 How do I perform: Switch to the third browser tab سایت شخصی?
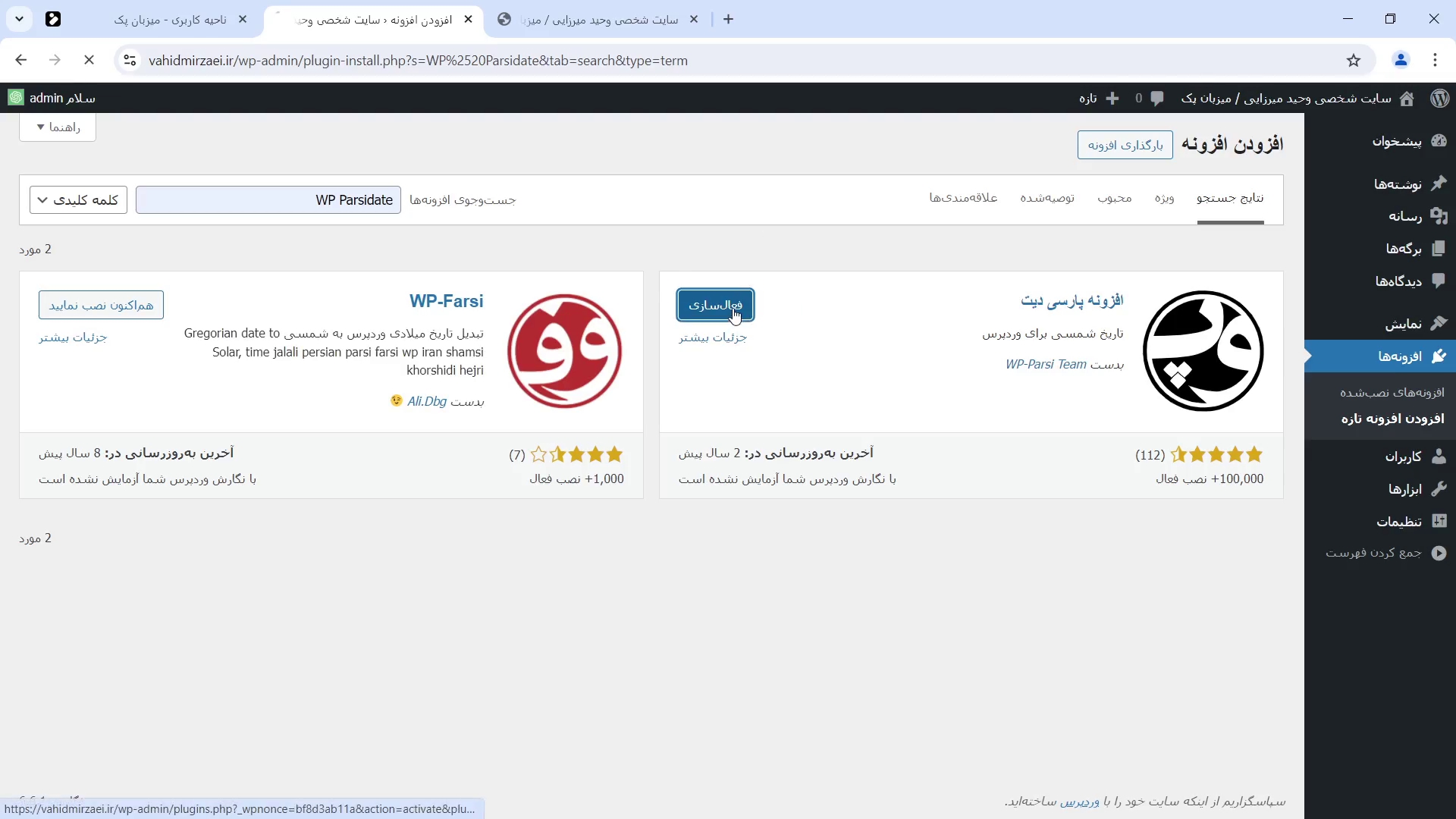coord(599,20)
